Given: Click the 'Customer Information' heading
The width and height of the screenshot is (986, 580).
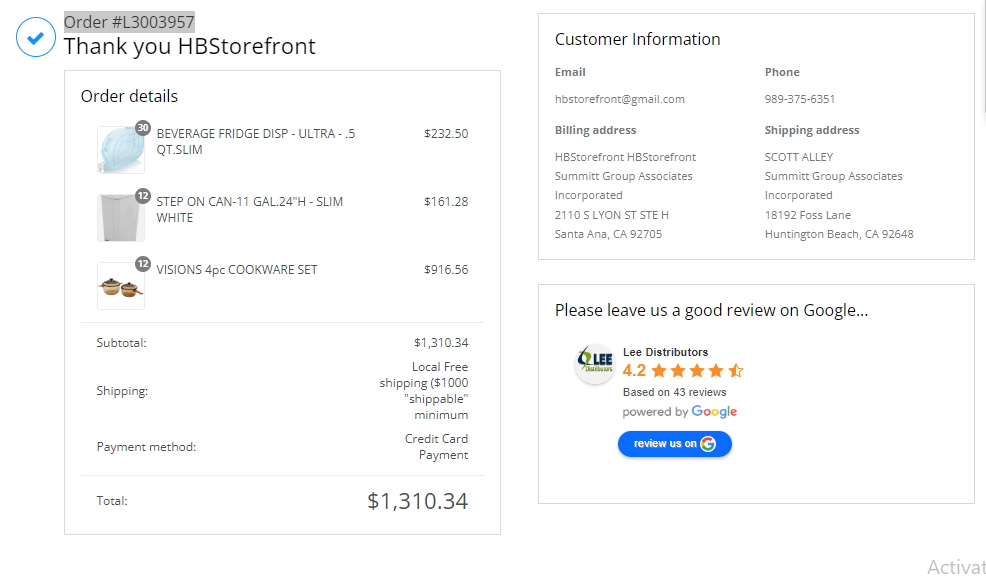Looking at the screenshot, I should pyautogui.click(x=637, y=39).
